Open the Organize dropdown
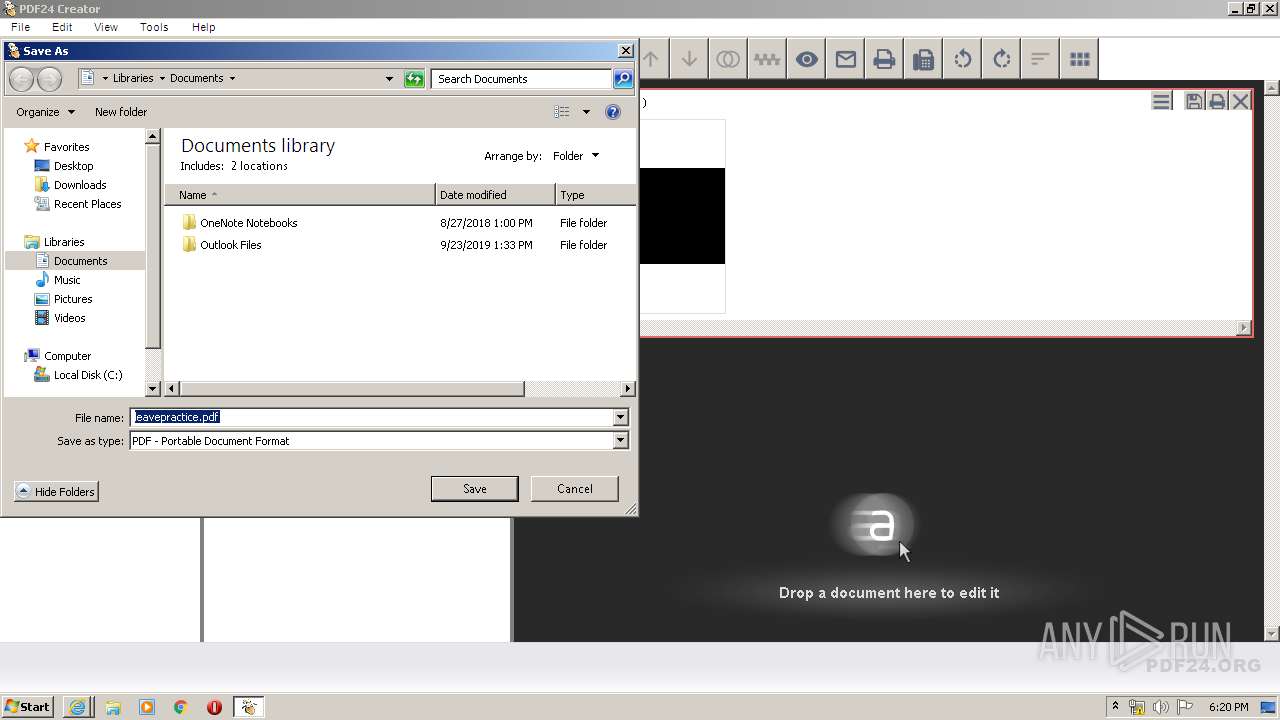1280x720 pixels. pyautogui.click(x=45, y=112)
